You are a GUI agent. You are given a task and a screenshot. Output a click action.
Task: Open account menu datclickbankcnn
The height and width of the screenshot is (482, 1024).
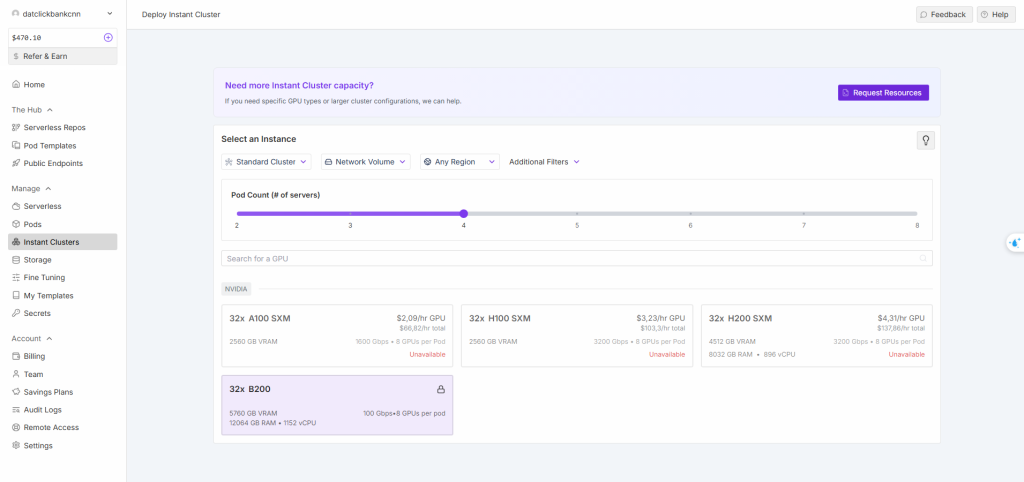61,14
